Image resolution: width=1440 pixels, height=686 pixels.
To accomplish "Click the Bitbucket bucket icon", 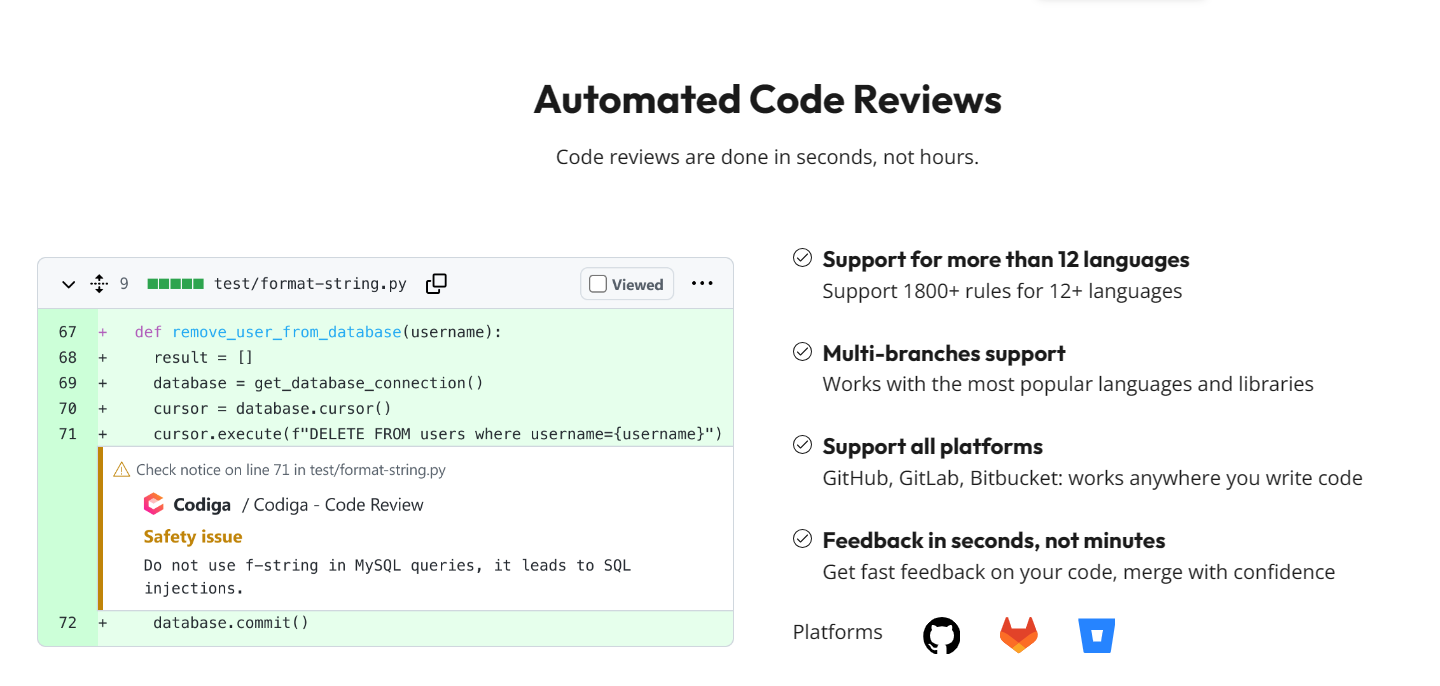I will pyautogui.click(x=1096, y=635).
